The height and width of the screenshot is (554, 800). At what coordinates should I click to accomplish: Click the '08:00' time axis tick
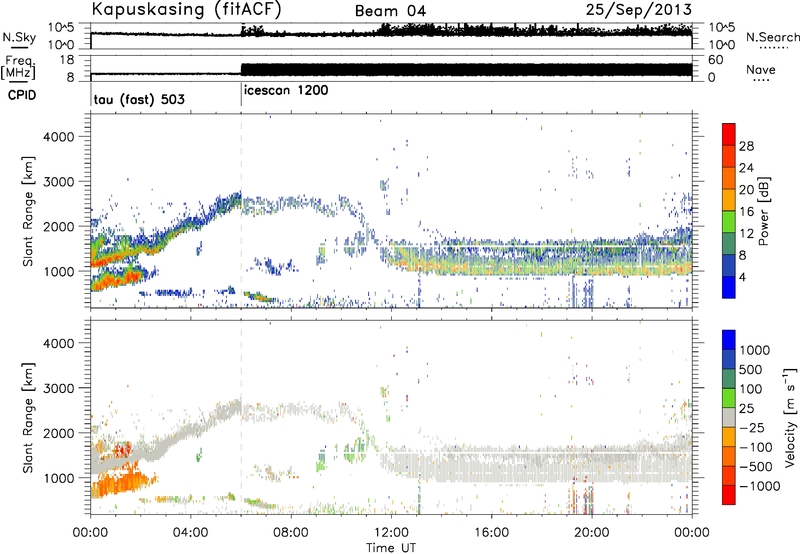(x=290, y=533)
